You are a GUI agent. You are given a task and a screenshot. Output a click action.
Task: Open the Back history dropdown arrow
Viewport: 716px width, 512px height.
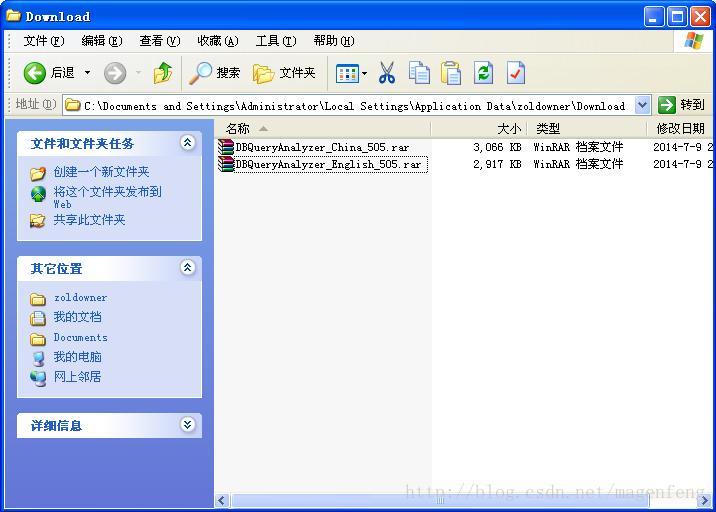pyautogui.click(x=87, y=73)
